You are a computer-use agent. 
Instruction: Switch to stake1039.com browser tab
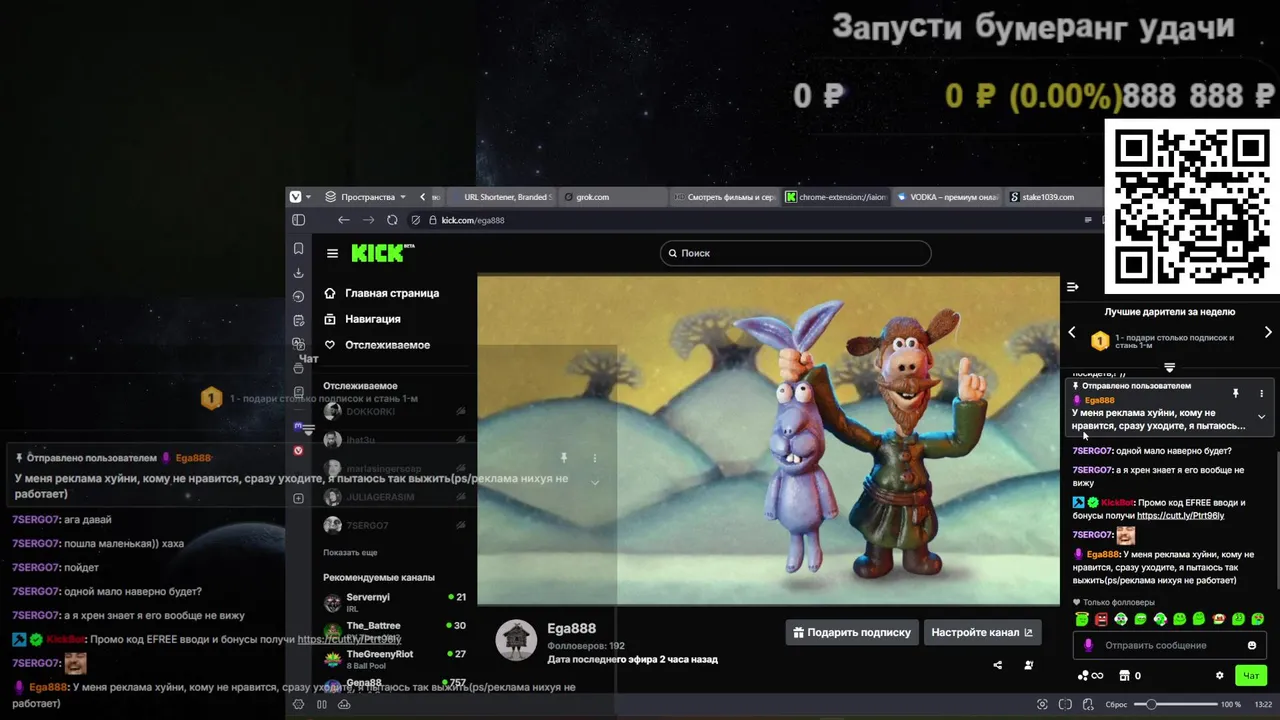[x=1055, y=197]
